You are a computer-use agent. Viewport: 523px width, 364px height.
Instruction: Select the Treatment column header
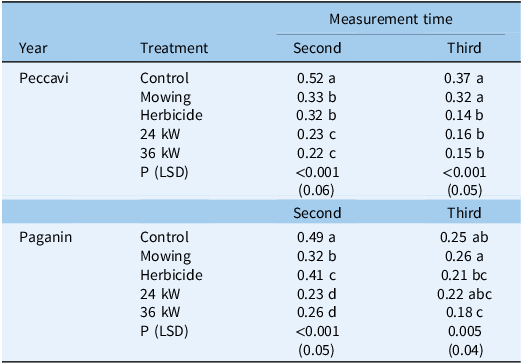tap(174, 48)
